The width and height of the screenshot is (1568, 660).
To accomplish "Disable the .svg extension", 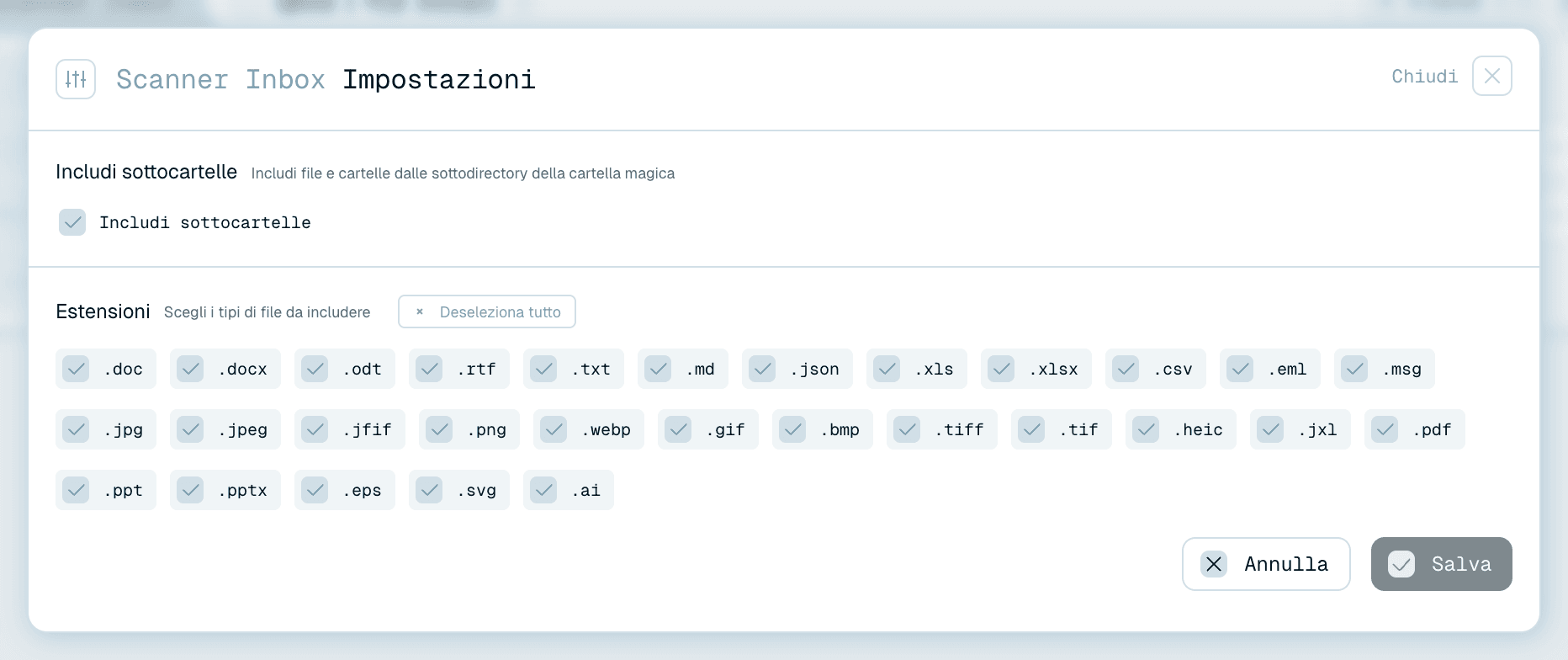I will pyautogui.click(x=429, y=490).
